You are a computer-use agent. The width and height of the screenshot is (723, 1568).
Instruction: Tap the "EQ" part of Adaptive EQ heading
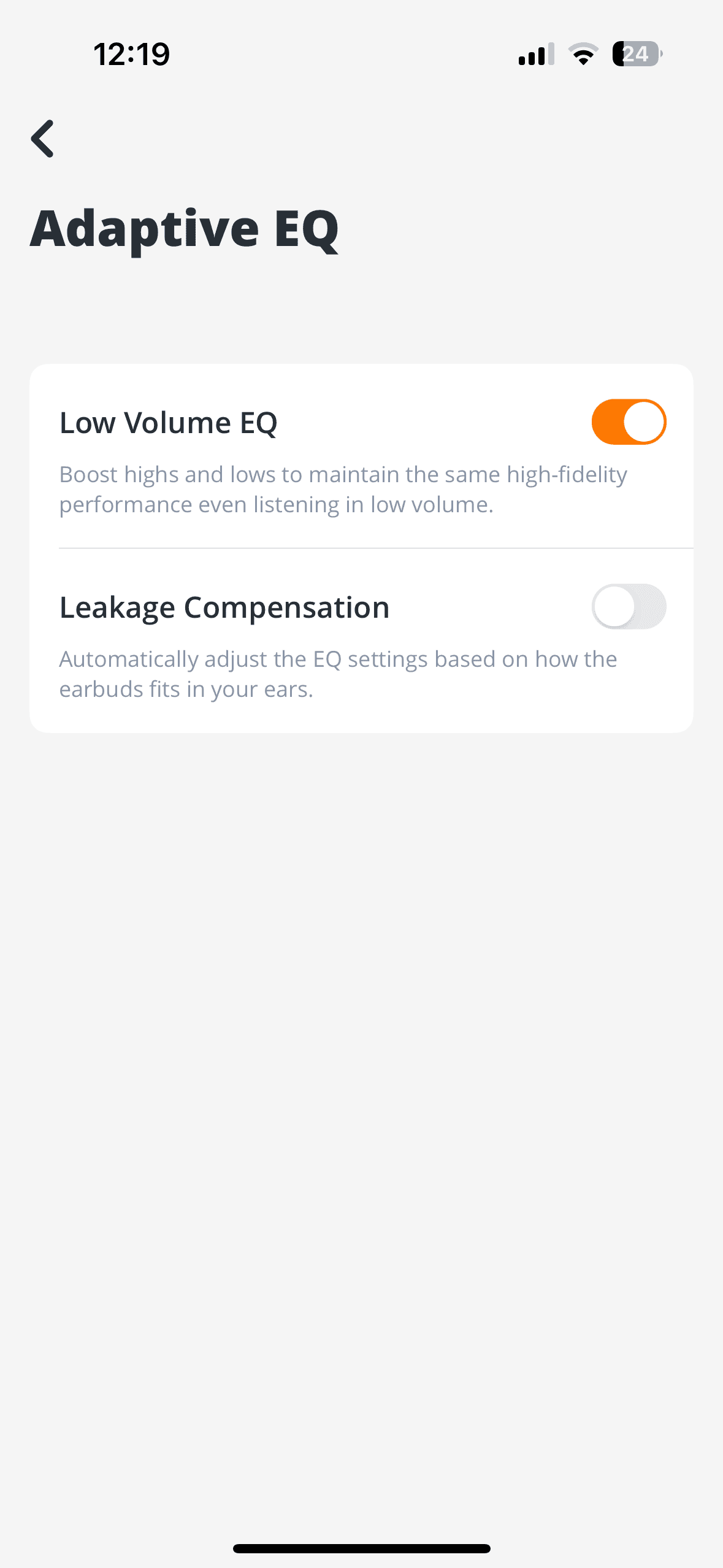tap(307, 229)
